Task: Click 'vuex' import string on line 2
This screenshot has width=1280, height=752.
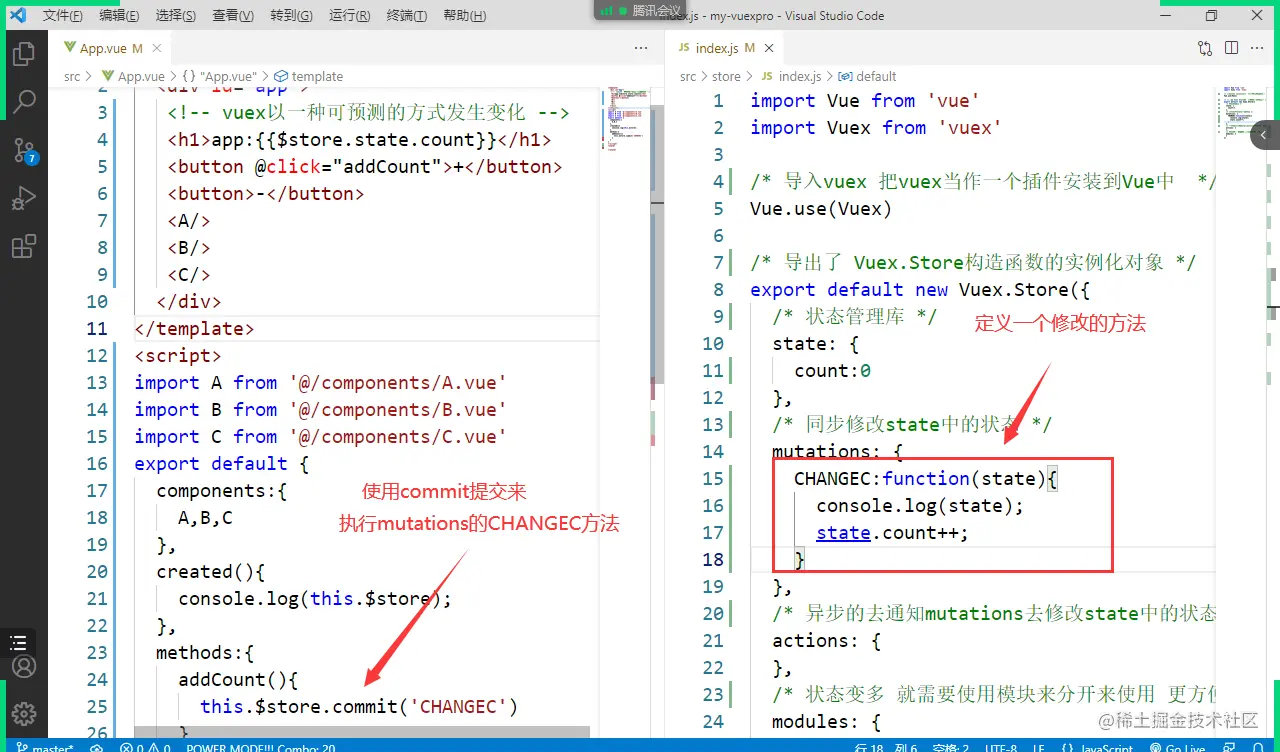Action: tap(970, 128)
